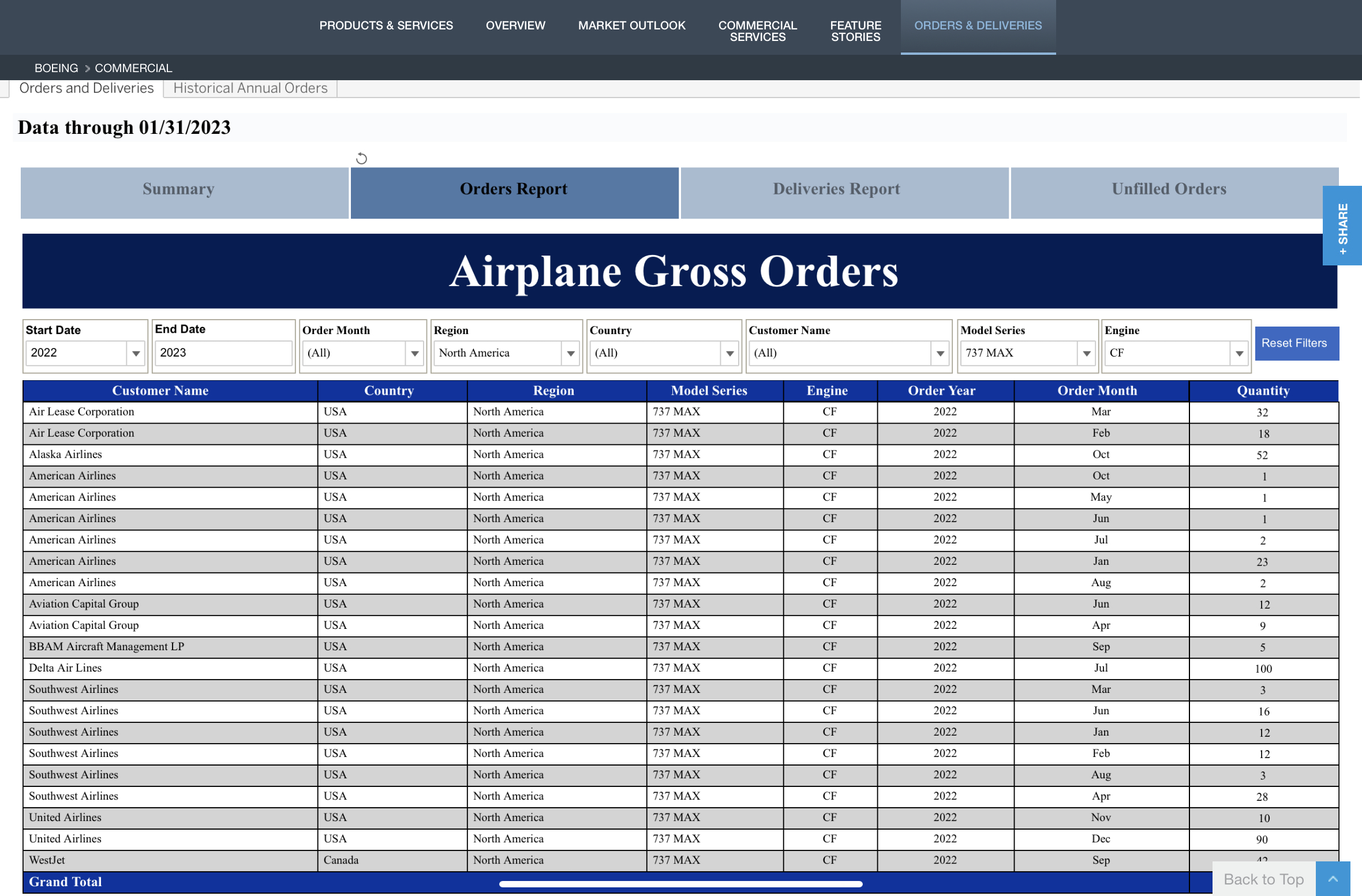Screen dimensions: 1362x896
Task: Click the End Date input field
Action: click(x=223, y=353)
